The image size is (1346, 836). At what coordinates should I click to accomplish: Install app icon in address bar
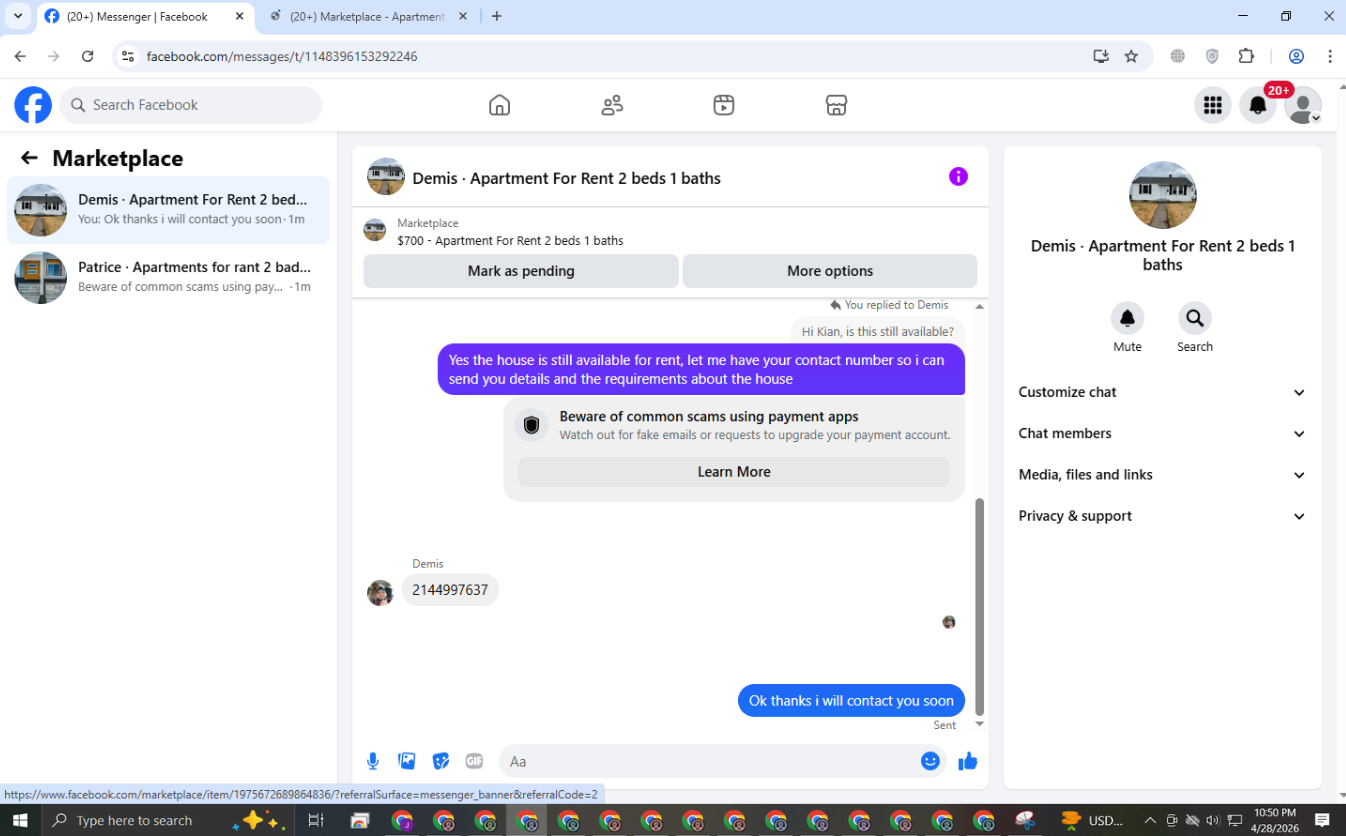1101,57
